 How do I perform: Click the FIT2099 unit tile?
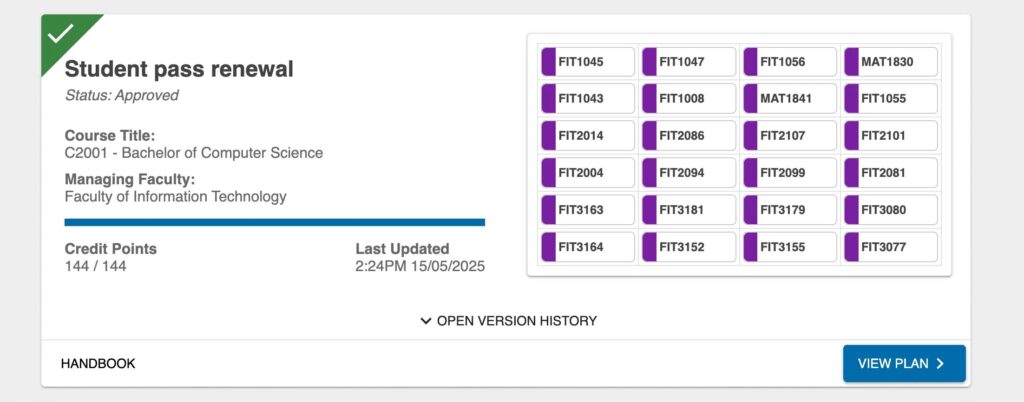pyautogui.click(x=790, y=173)
